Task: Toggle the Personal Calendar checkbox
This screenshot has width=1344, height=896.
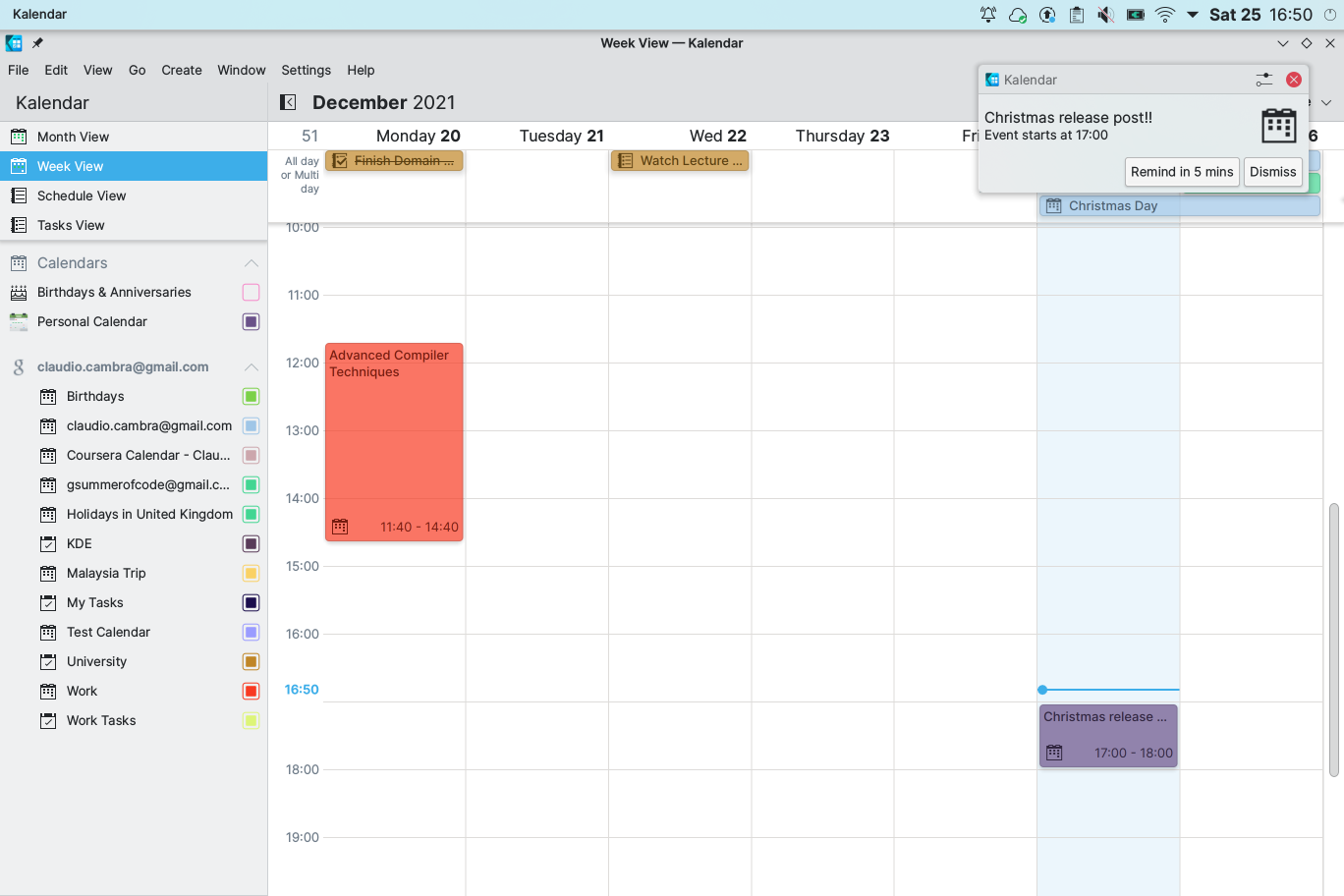Action: [x=251, y=321]
